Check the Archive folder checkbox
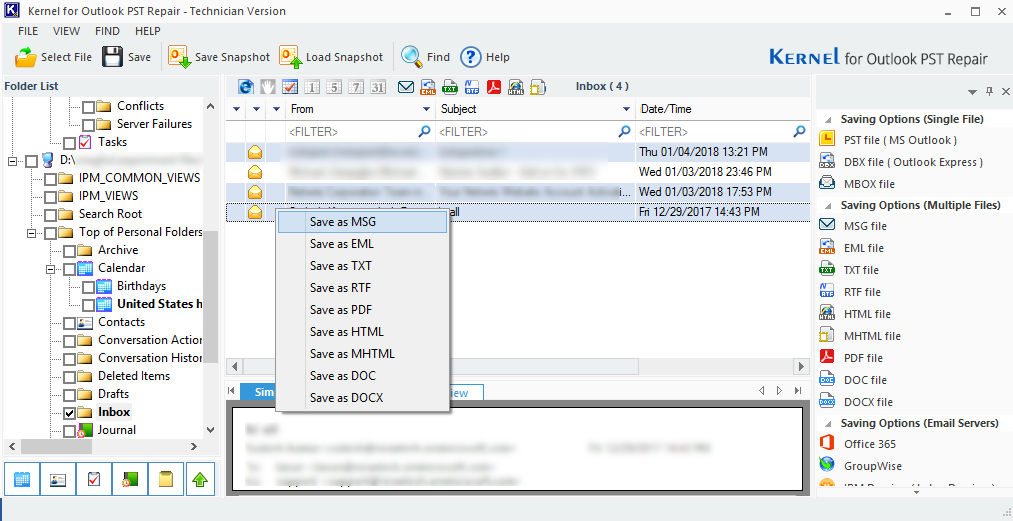Screen dimensions: 1013x521 70,250
